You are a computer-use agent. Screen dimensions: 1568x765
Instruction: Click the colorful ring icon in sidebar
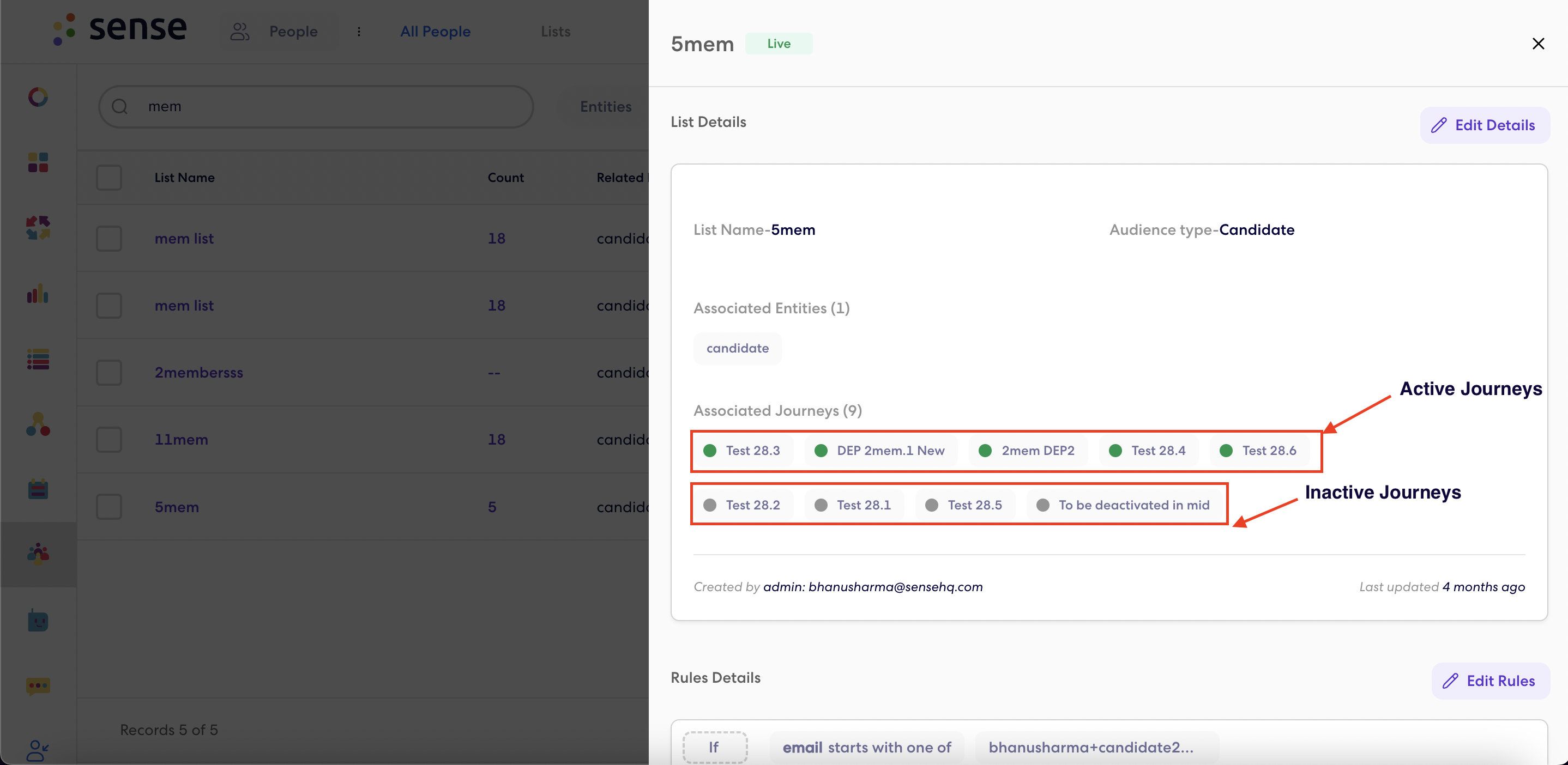[38, 96]
